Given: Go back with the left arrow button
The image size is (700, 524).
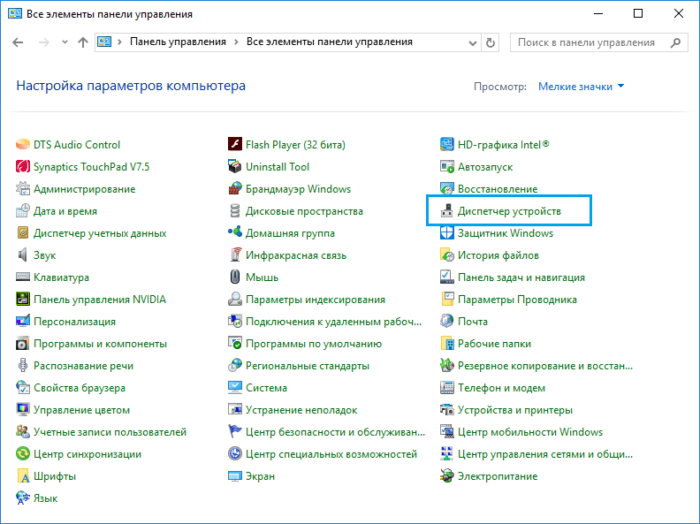Looking at the screenshot, I should pos(18,42).
